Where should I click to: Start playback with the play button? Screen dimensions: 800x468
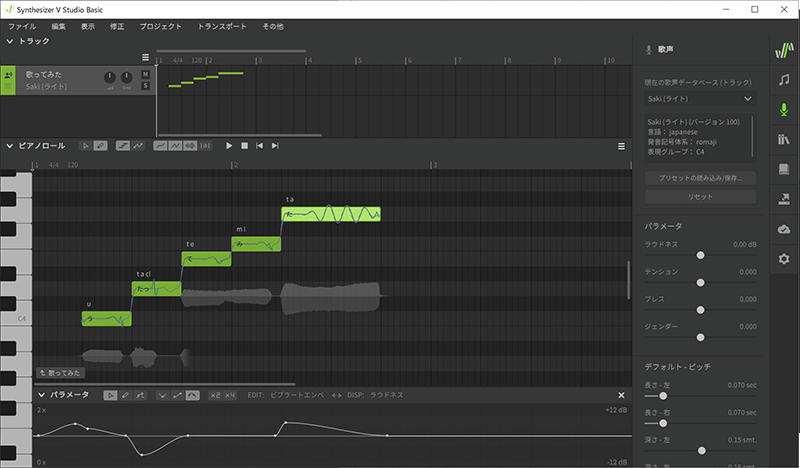click(229, 146)
